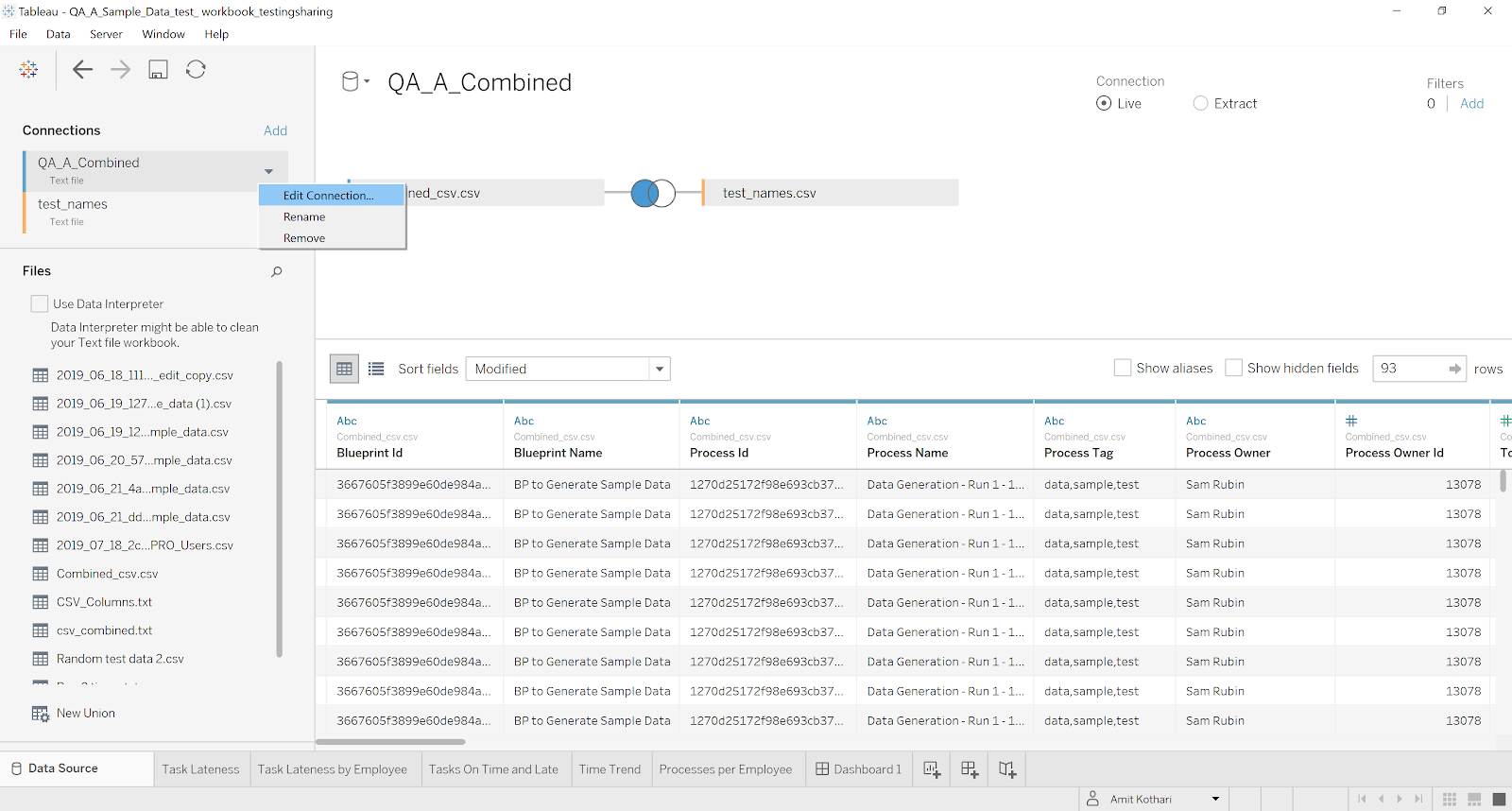Choose Edit Connection from the context menu
The image size is (1512, 811).
[x=332, y=196]
